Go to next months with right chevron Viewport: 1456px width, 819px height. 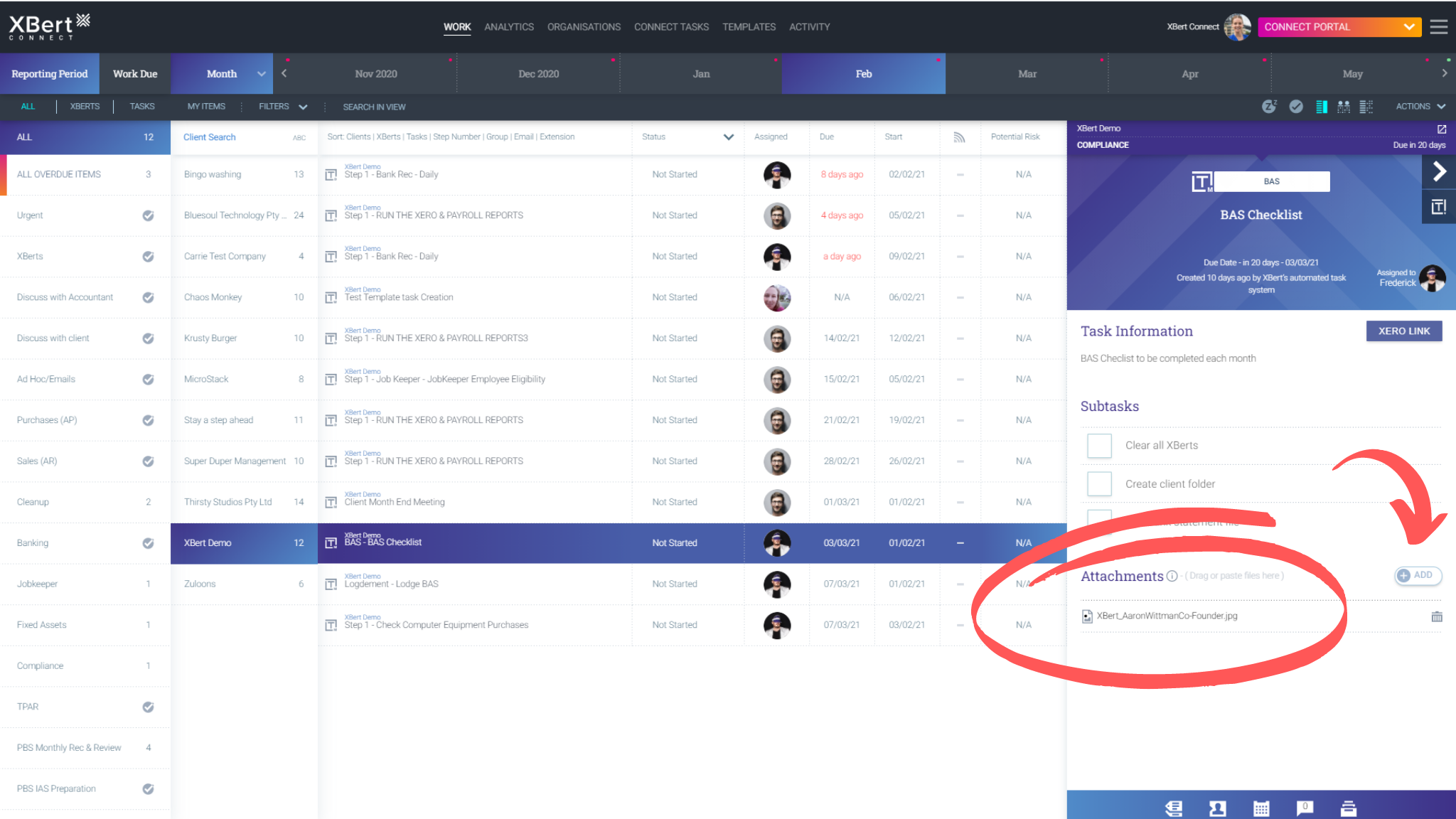tap(1444, 73)
